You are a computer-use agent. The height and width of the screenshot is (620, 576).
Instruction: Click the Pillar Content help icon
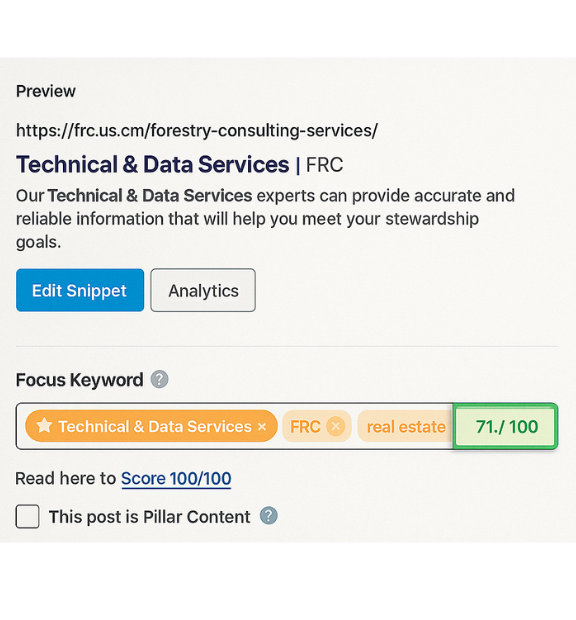(x=269, y=516)
